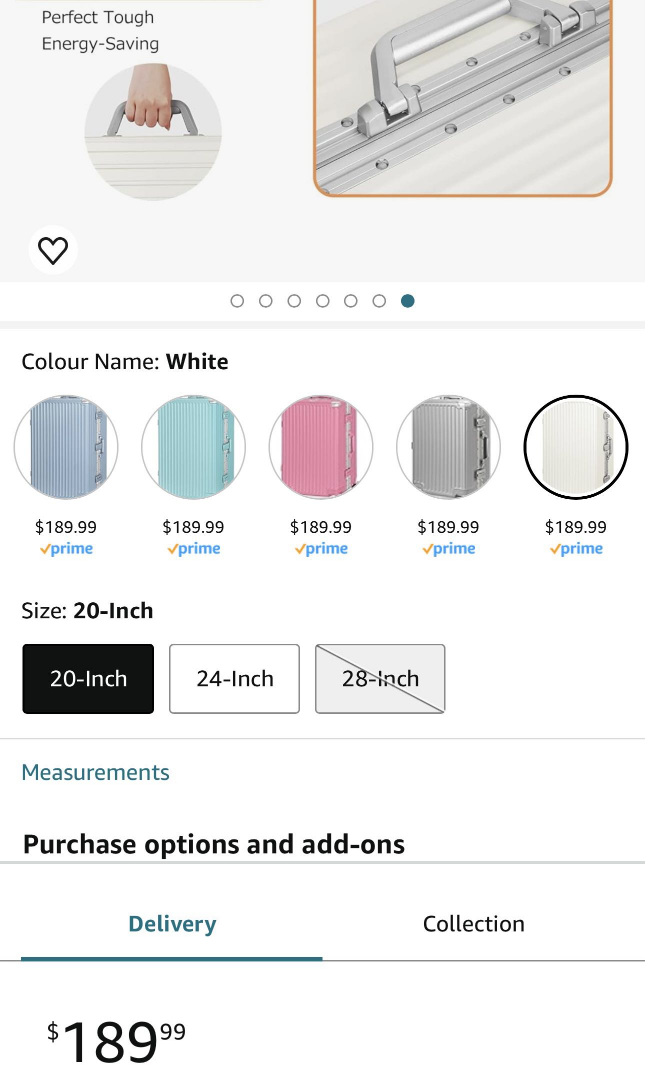Viewport: 645px width, 1079px height.
Task: Jump to the sixth carousel dot
Action: 379,301
